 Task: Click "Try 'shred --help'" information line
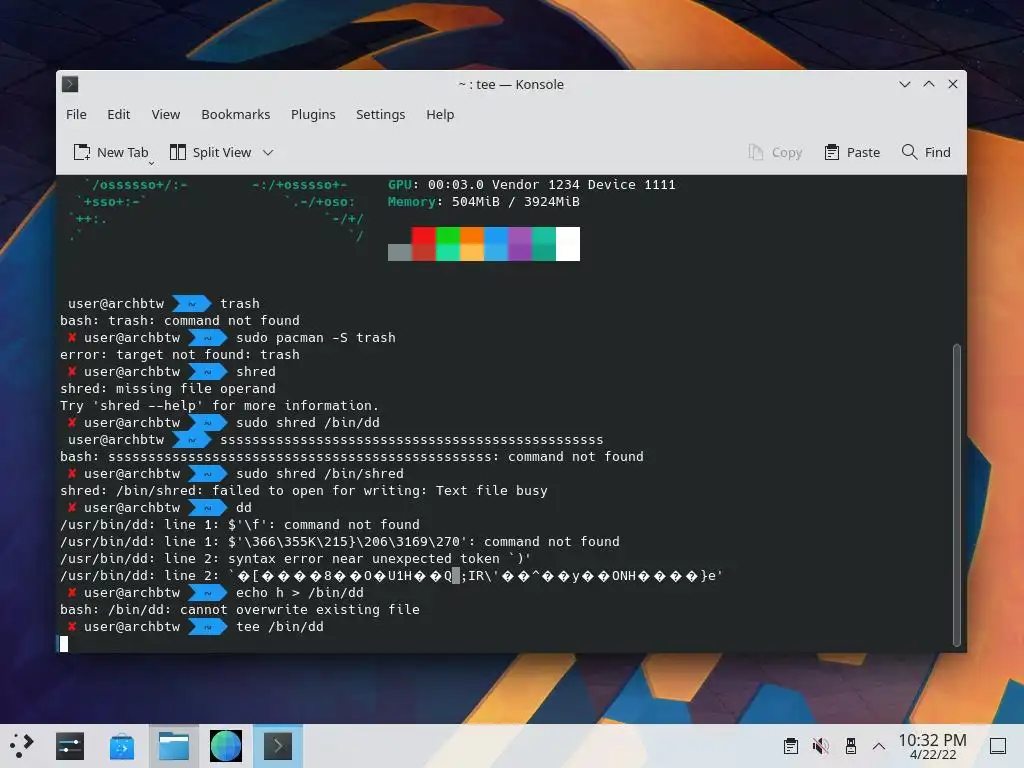pyautogui.click(x=219, y=406)
